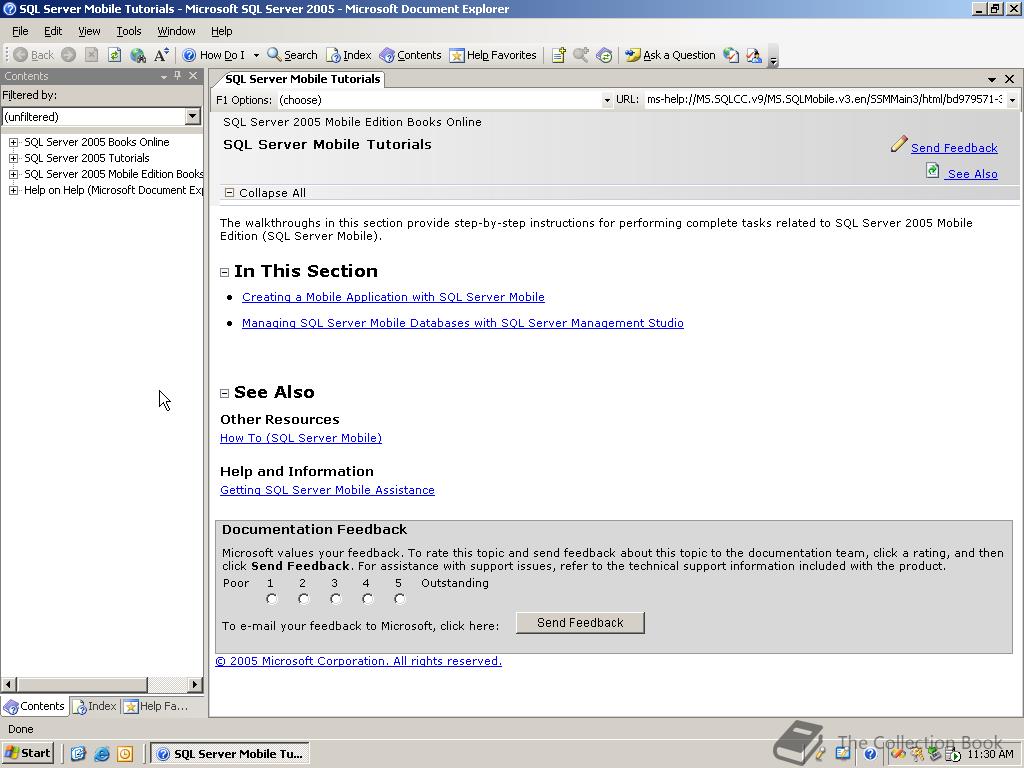1024x768 pixels.
Task: Click the Home globe icon in the toolbar
Action: 138,56
